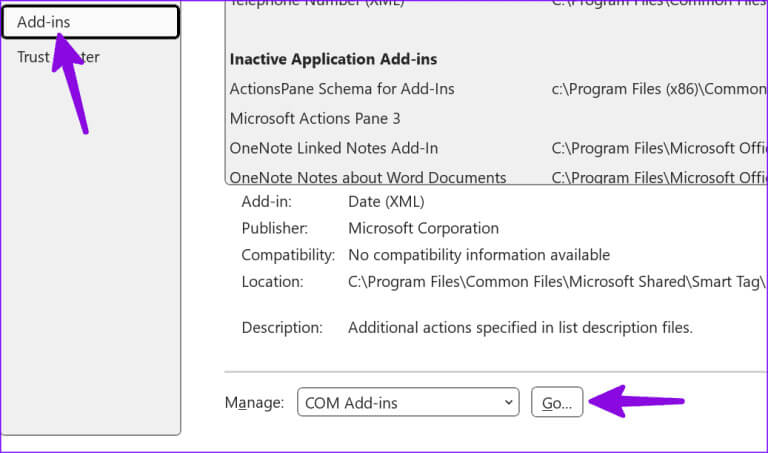Open the Trust Center category
The width and height of the screenshot is (768, 453).
(x=58, y=57)
